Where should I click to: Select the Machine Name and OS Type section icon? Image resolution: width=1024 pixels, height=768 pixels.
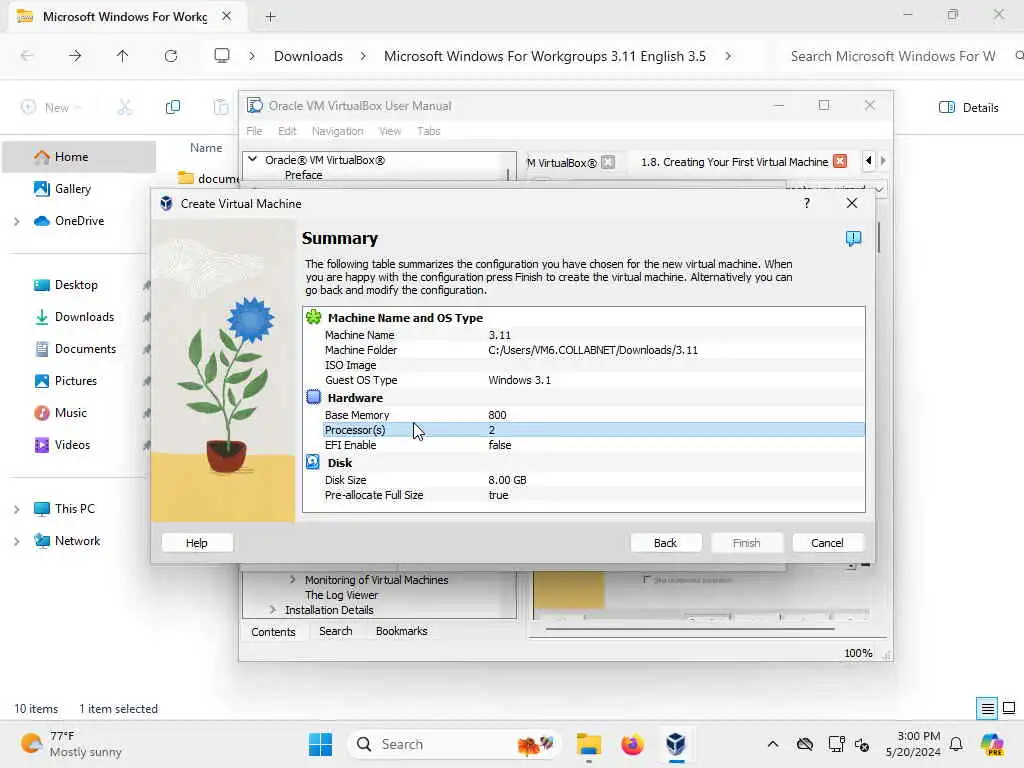coord(313,317)
